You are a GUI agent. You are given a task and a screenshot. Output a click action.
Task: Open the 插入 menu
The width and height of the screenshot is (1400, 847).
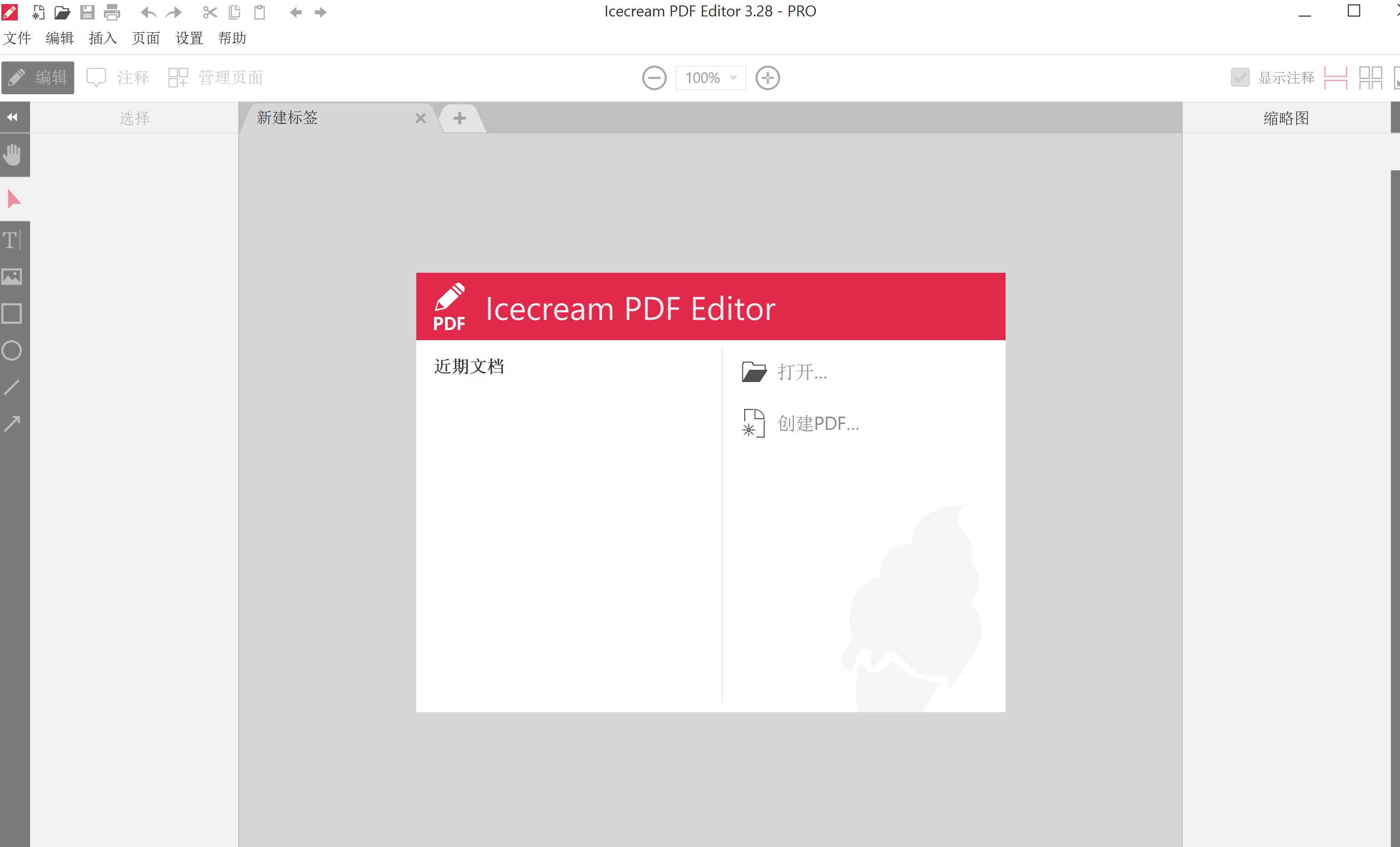tap(103, 38)
